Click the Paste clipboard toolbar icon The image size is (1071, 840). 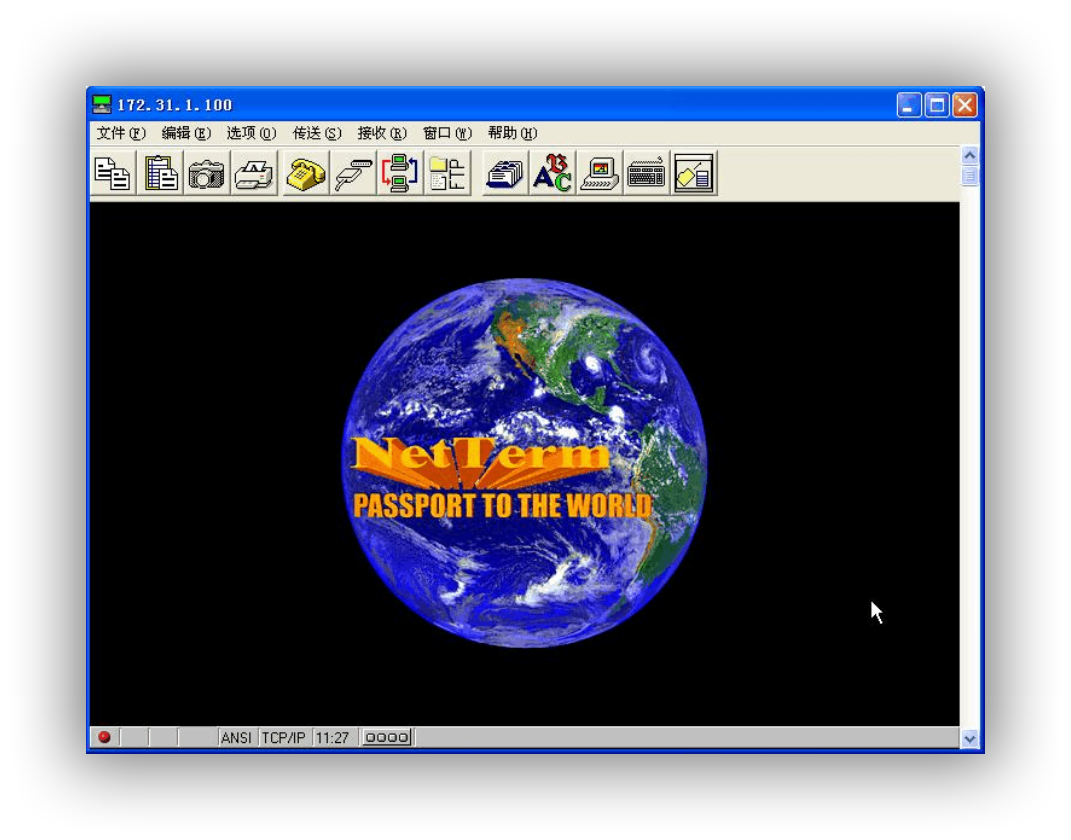point(161,173)
